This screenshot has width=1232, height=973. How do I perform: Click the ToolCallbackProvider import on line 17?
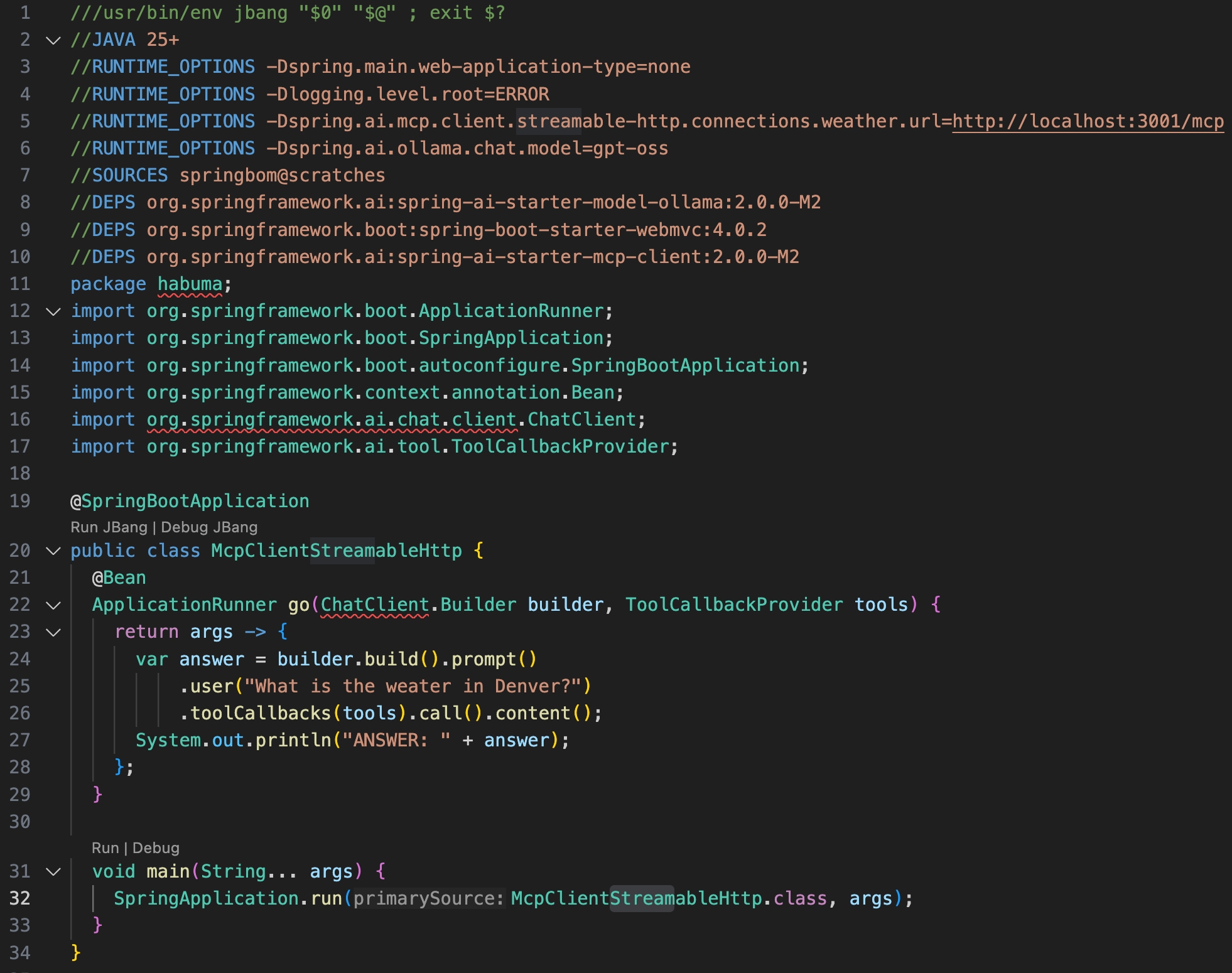(560, 446)
